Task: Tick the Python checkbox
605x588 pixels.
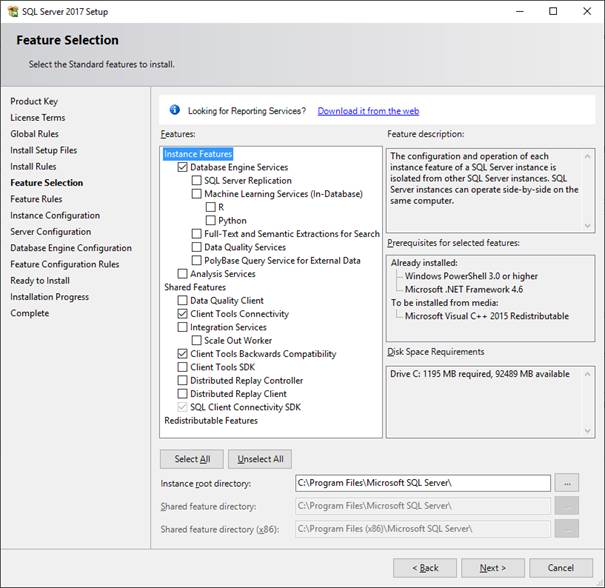Action: point(210,220)
